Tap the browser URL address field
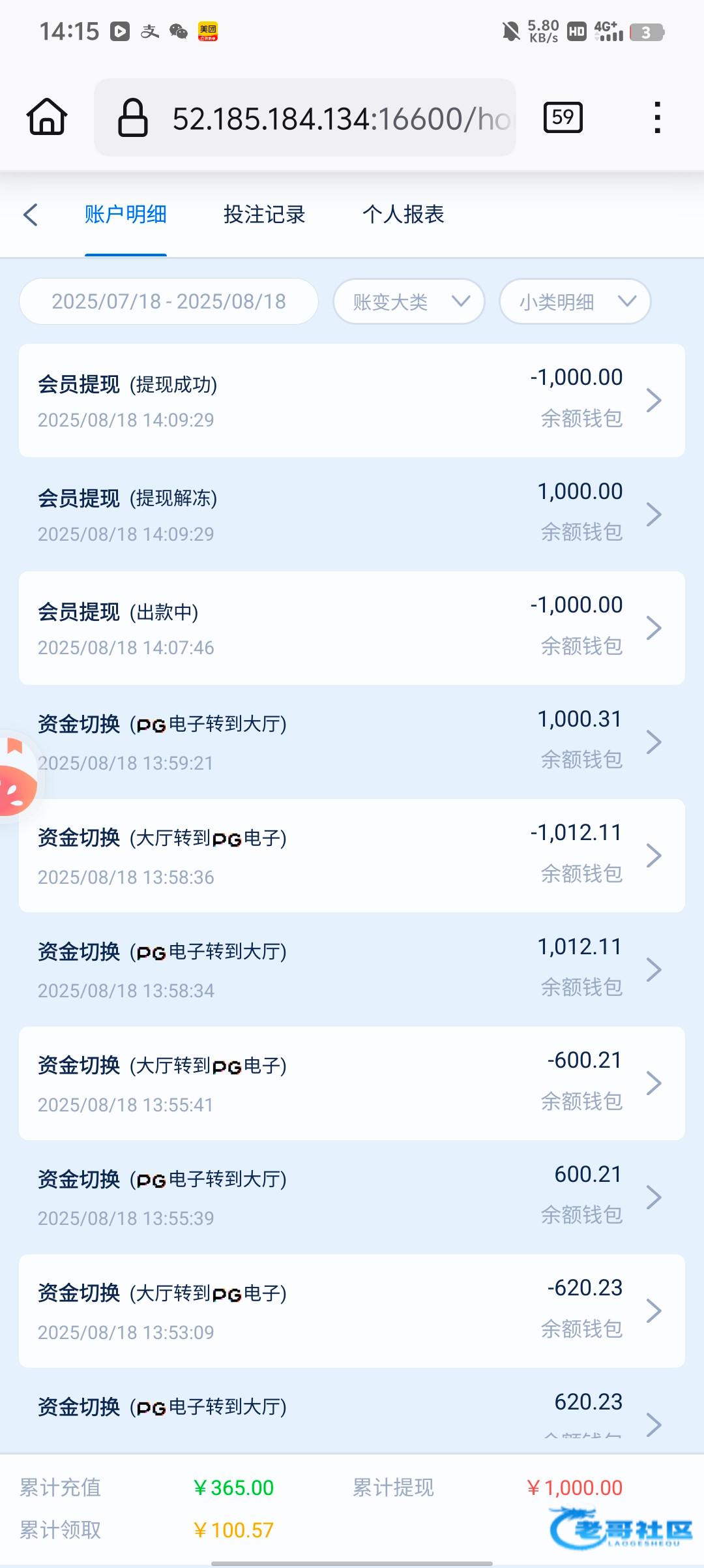 [339, 119]
